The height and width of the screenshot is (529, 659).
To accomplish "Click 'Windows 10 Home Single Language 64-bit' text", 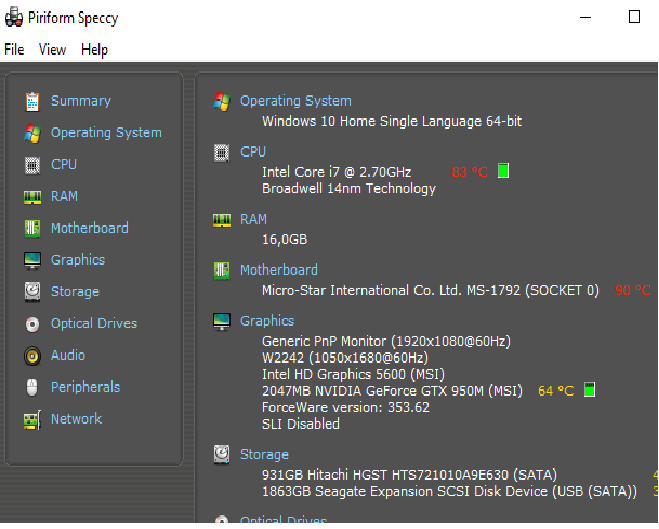I will [392, 122].
